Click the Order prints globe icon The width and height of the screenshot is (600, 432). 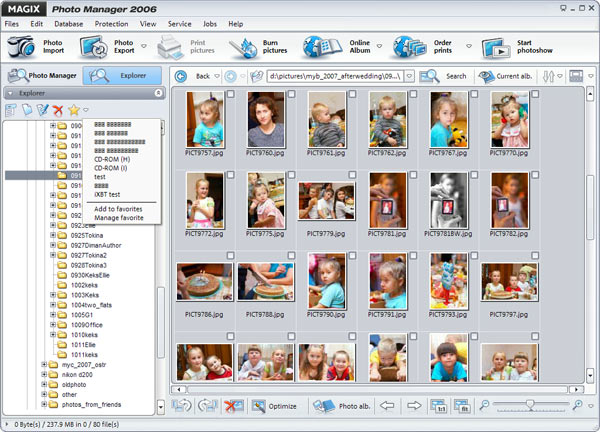[x=410, y=47]
